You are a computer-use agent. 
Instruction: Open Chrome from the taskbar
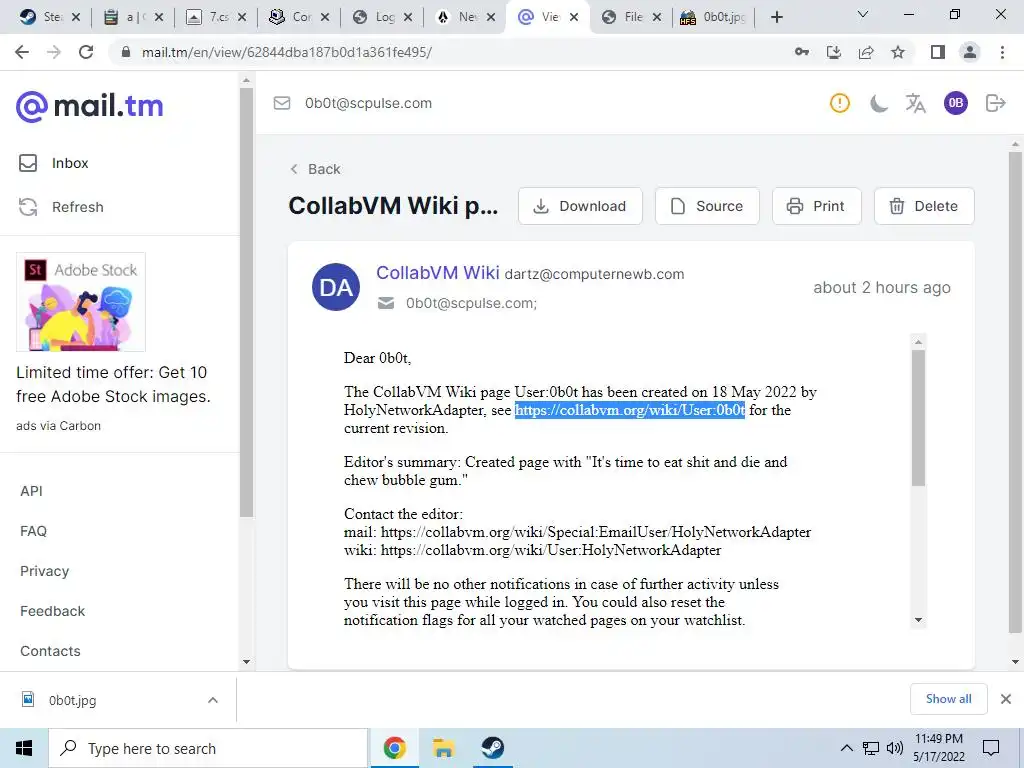pyautogui.click(x=394, y=748)
